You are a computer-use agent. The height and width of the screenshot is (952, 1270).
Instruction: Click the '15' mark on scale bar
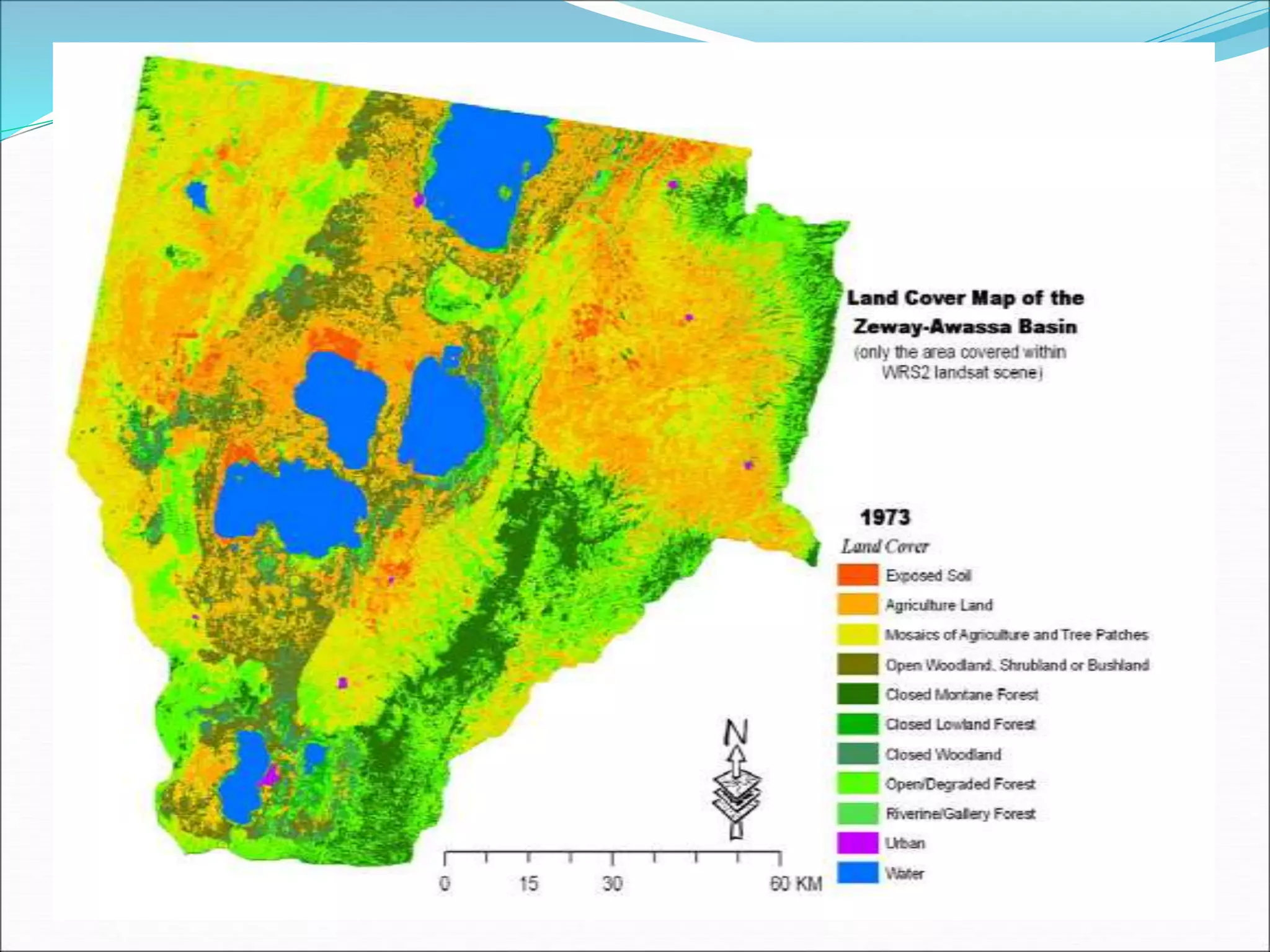point(528,884)
